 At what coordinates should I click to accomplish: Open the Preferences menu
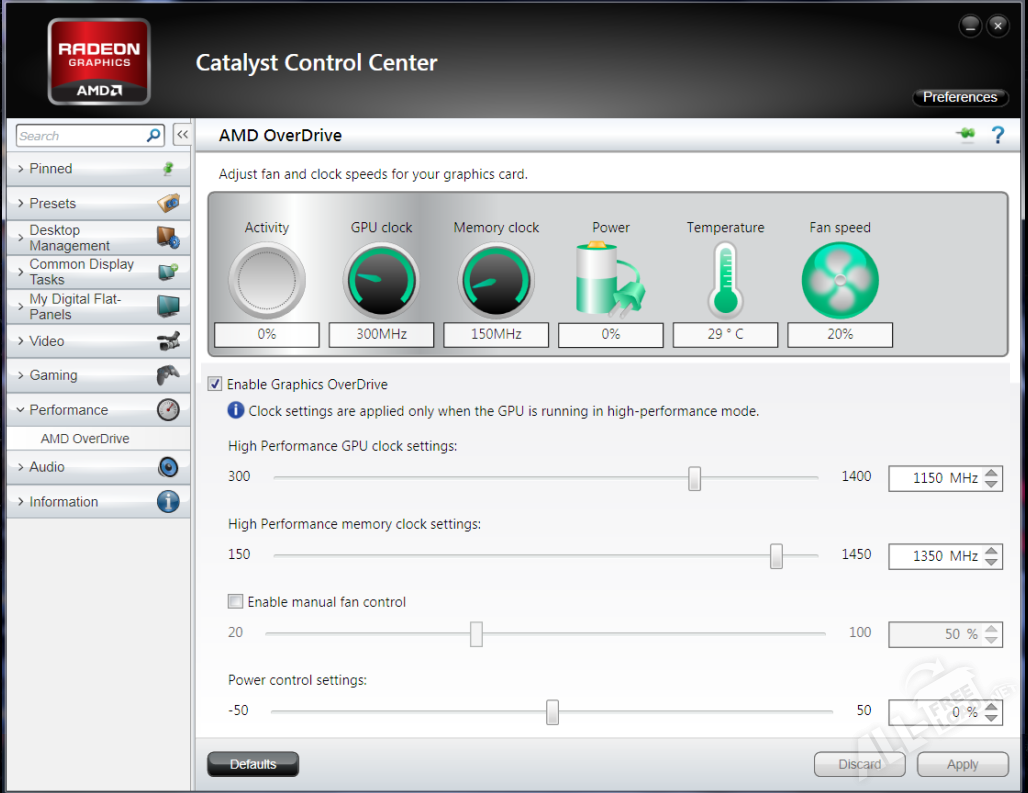[959, 97]
